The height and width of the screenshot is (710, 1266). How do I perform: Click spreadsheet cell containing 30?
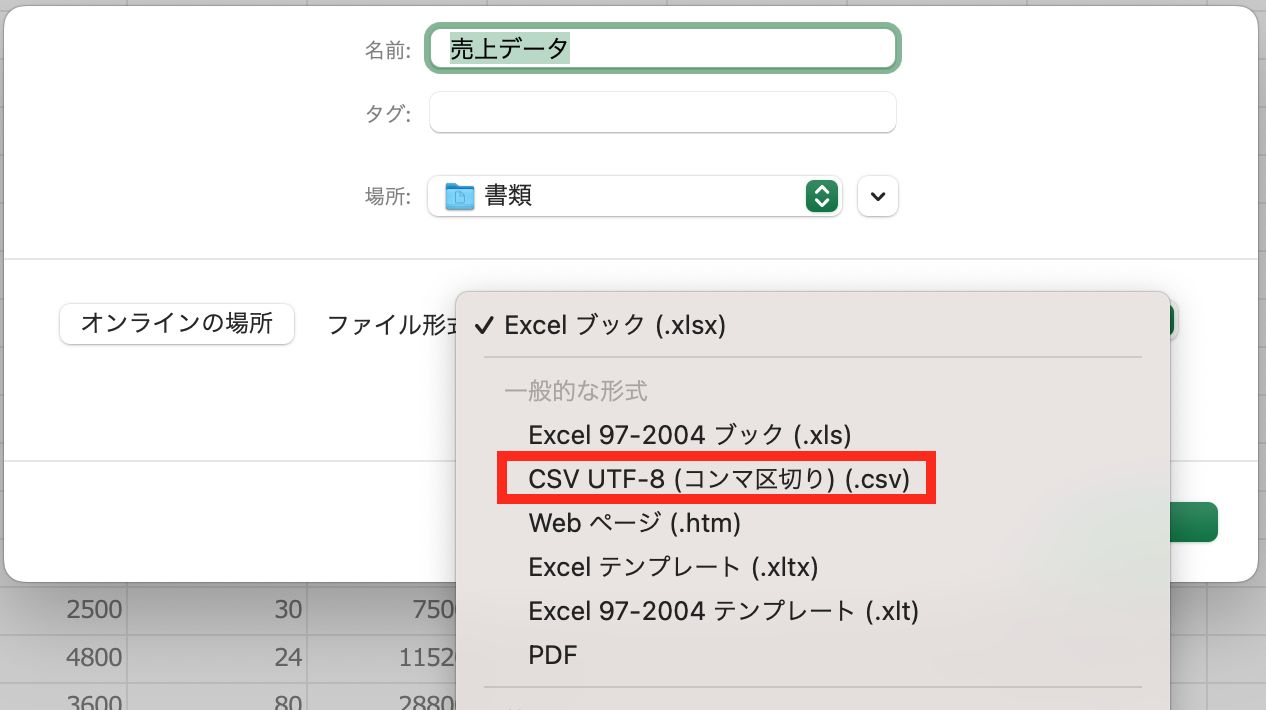(x=217, y=609)
